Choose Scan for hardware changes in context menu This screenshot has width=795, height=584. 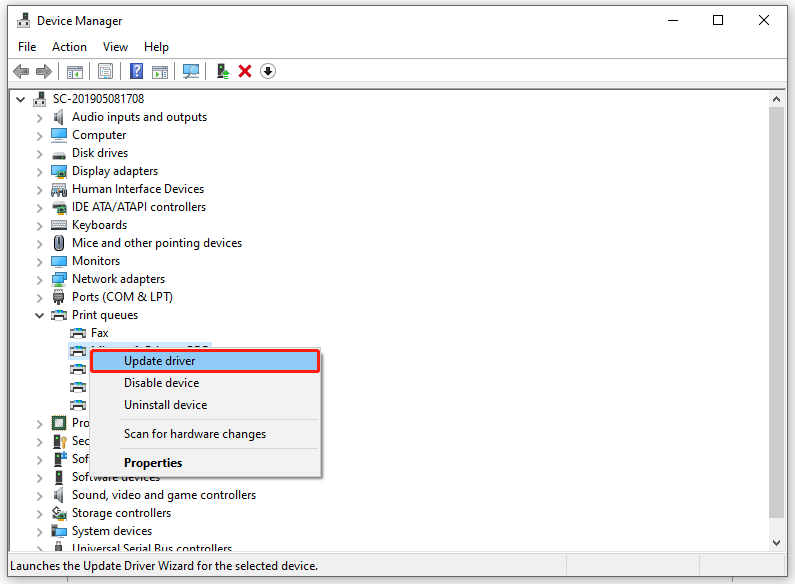coord(205,434)
